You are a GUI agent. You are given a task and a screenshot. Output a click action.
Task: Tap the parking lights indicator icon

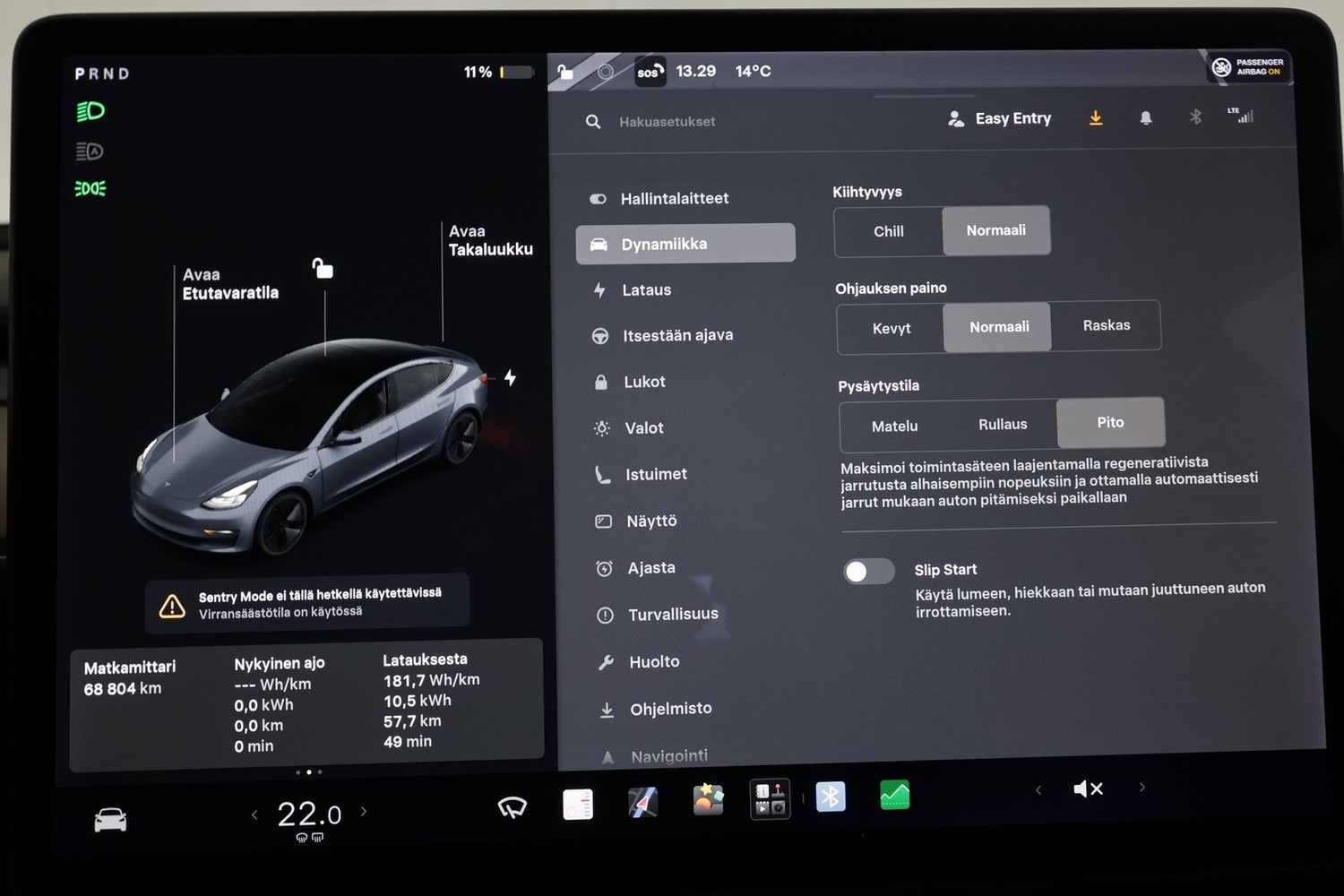coord(90,188)
